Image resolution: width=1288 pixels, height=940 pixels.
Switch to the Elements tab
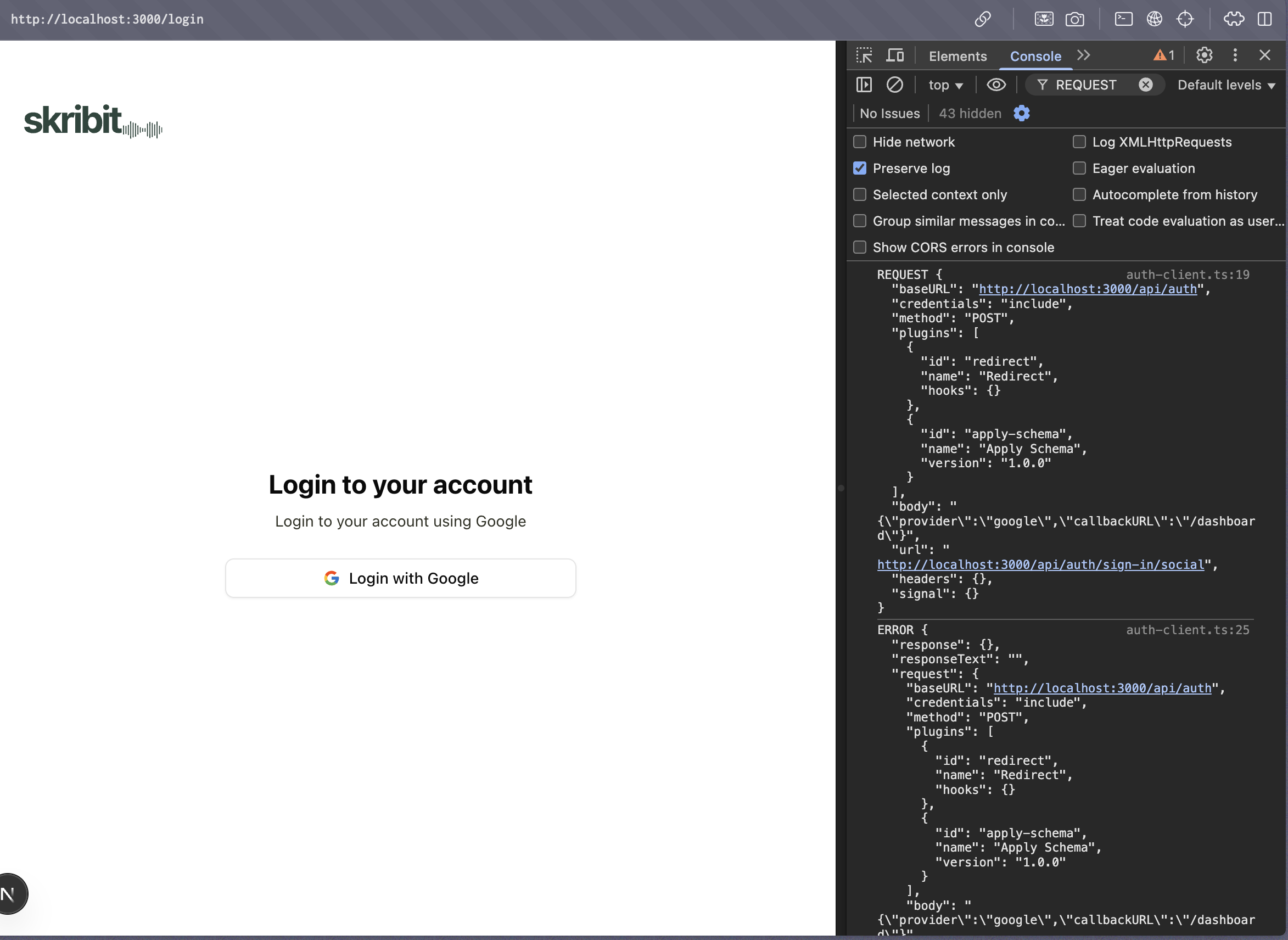pyautogui.click(x=957, y=56)
